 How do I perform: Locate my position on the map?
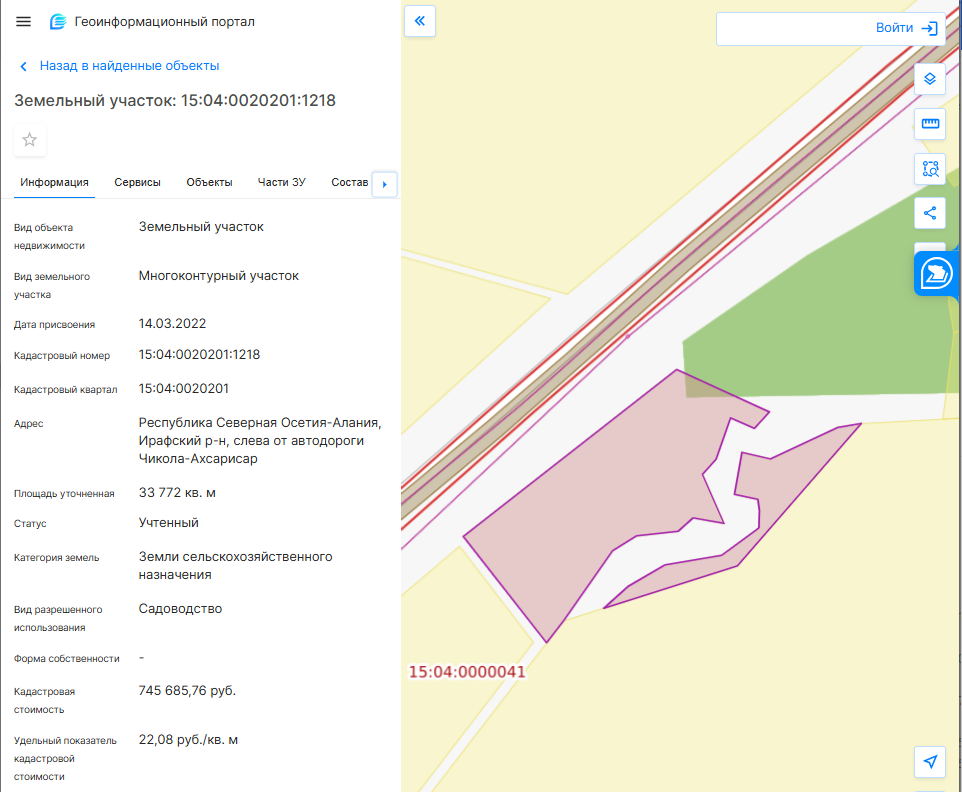(929, 762)
